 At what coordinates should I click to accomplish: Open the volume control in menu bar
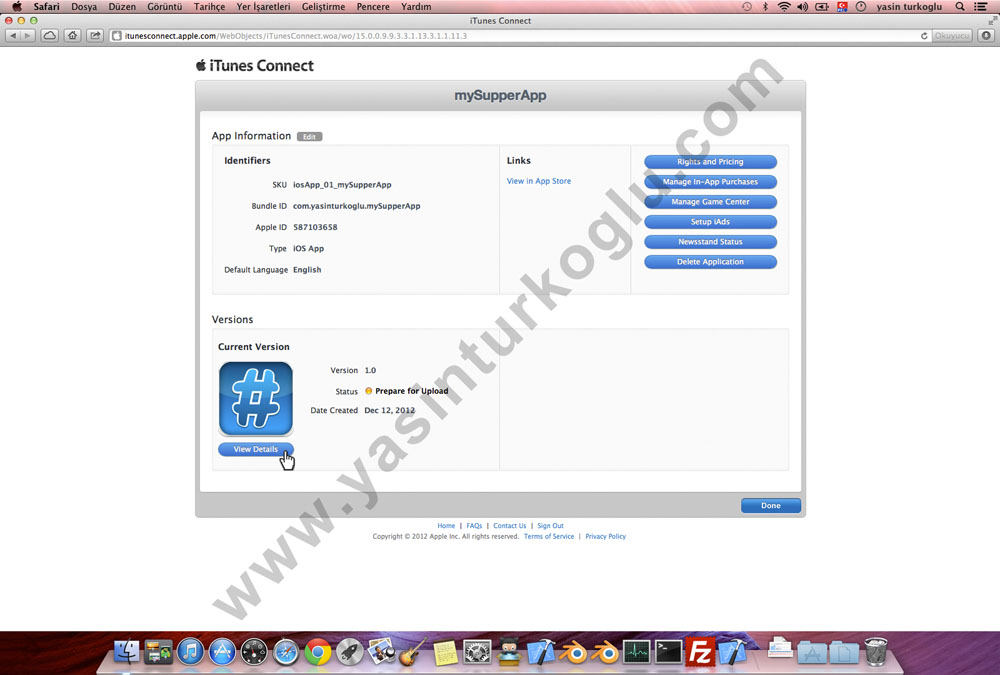click(802, 6)
